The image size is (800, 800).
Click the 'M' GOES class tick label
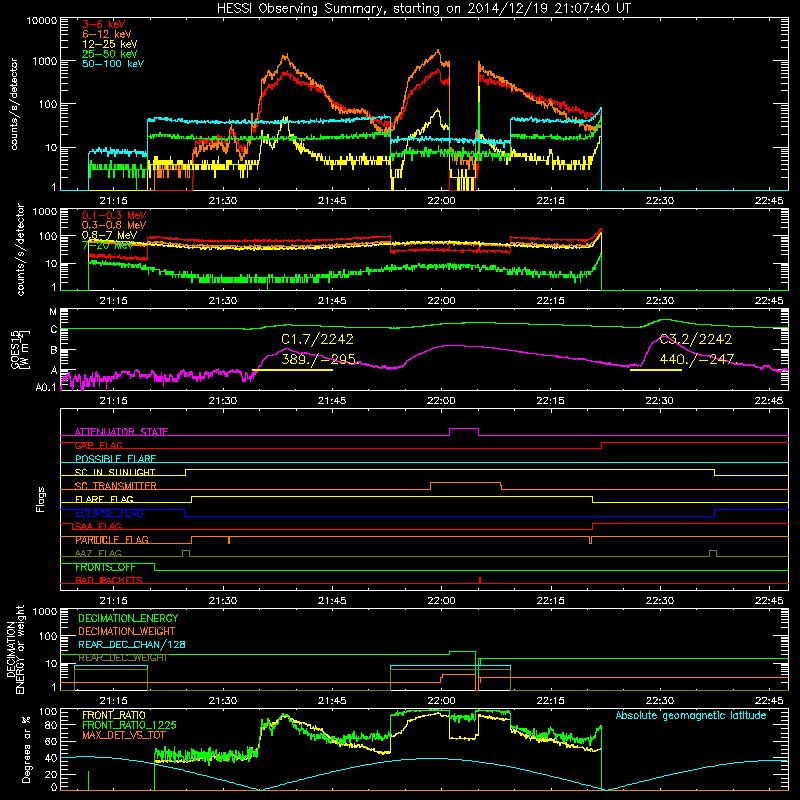point(53,312)
